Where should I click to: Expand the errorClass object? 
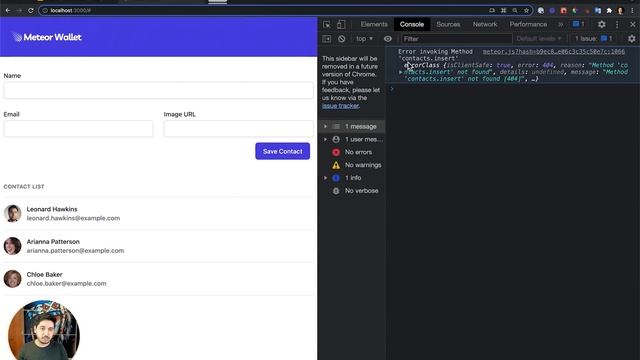(x=401, y=72)
